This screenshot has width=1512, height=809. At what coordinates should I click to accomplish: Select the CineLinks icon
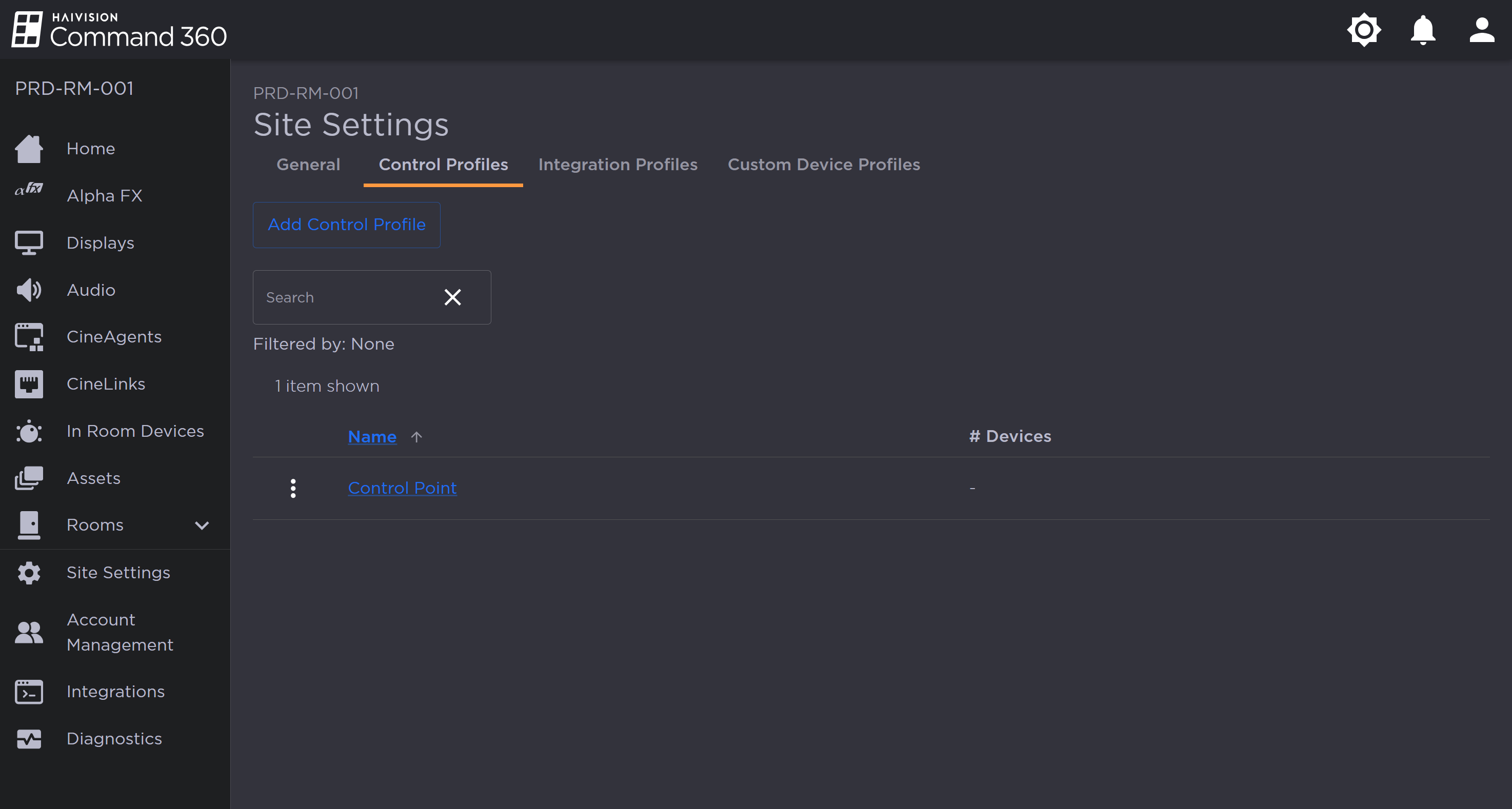point(29,383)
